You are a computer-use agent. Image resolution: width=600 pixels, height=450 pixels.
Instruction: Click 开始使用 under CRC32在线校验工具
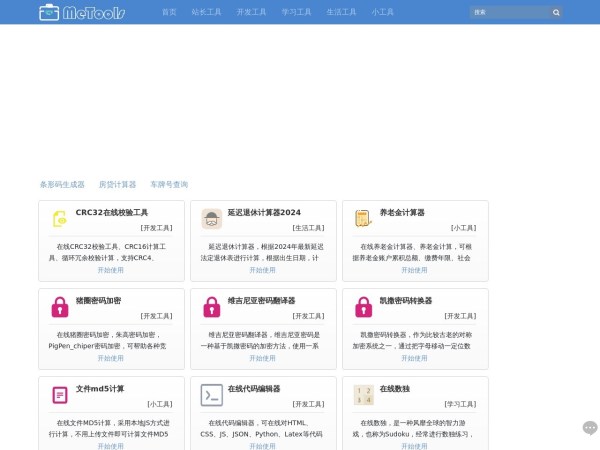point(110,270)
